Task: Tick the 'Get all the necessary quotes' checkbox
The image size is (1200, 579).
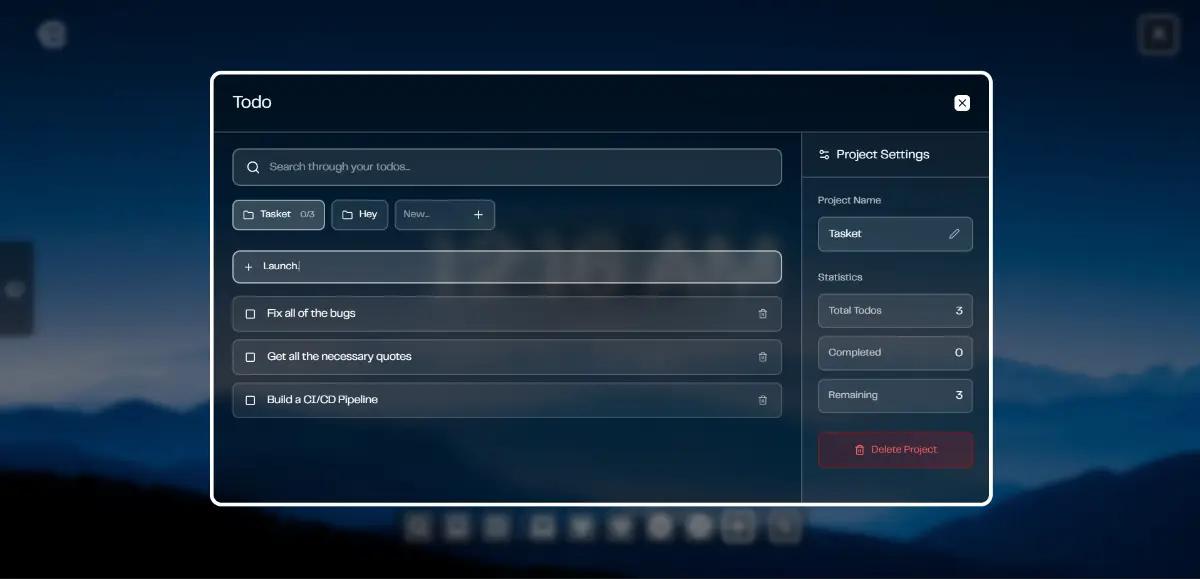Action: click(x=250, y=357)
